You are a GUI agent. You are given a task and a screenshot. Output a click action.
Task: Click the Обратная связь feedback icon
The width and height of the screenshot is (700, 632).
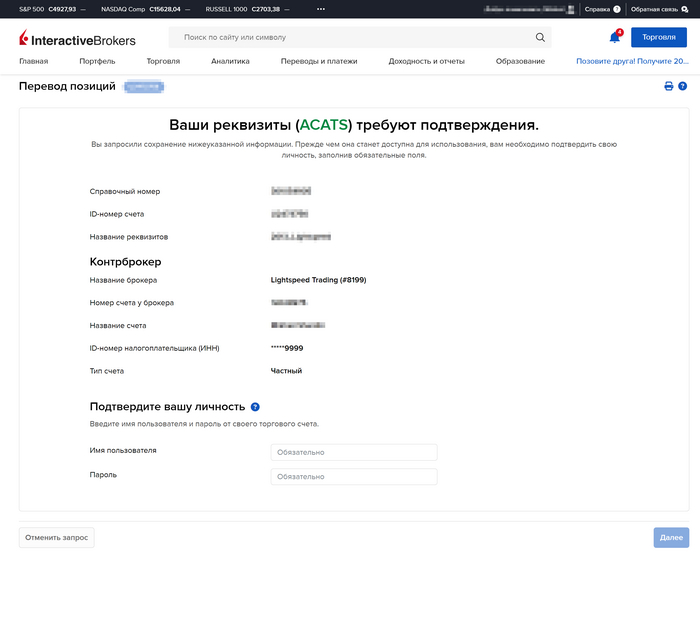[x=684, y=9]
